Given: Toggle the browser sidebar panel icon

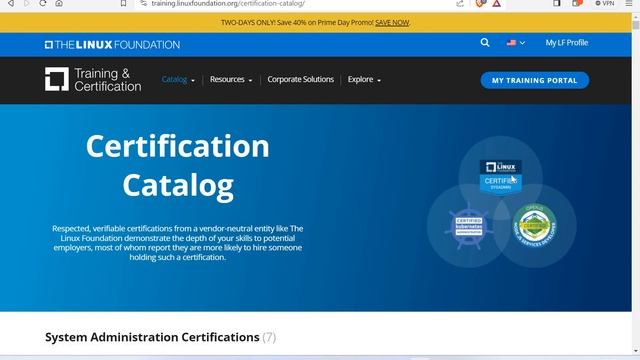Looking at the screenshot, I should tap(556, 3).
